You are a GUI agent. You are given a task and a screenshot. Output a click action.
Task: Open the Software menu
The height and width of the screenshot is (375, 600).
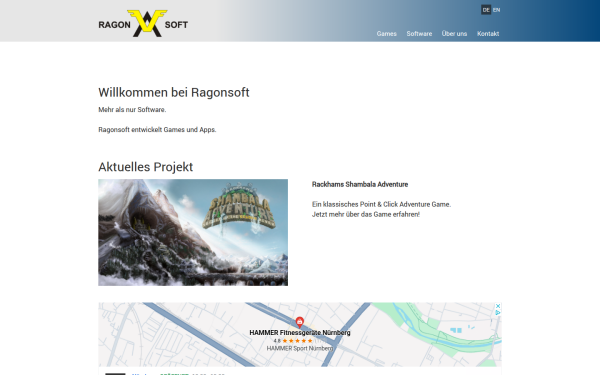419,34
